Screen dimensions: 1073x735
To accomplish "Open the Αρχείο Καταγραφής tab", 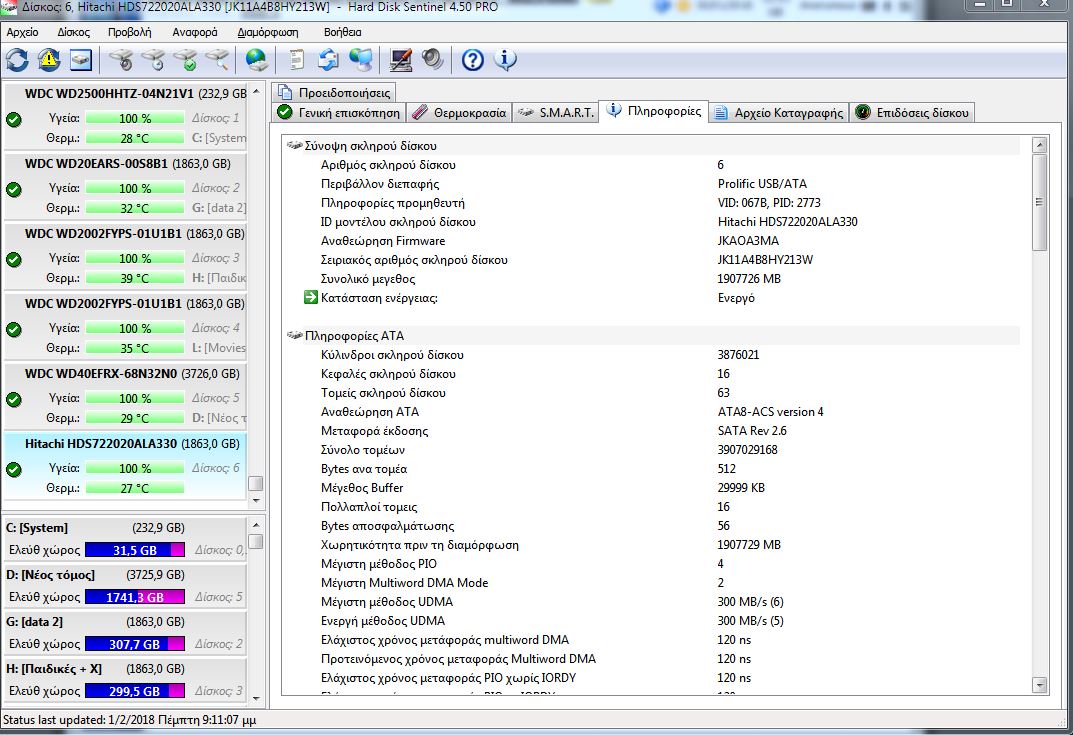I will click(x=779, y=113).
